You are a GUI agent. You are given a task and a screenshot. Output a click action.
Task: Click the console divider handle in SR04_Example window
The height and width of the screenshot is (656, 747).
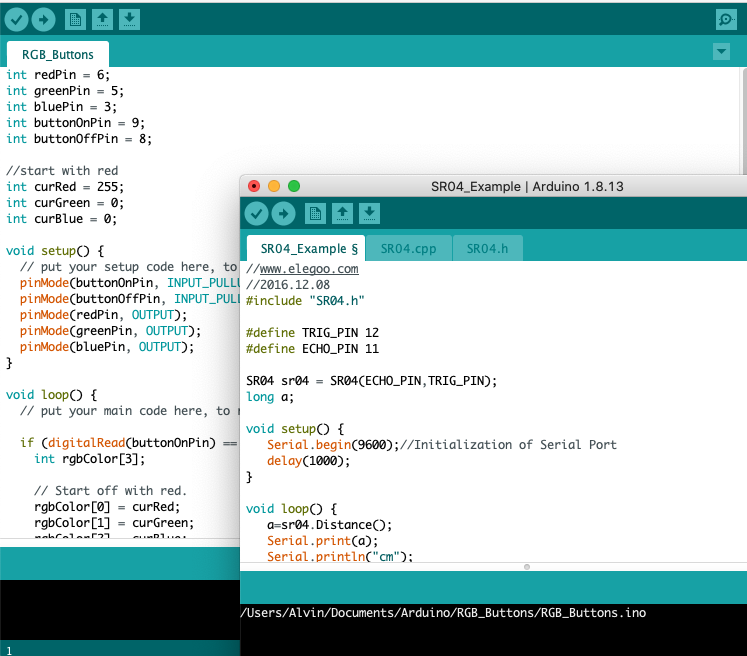pyautogui.click(x=526, y=567)
